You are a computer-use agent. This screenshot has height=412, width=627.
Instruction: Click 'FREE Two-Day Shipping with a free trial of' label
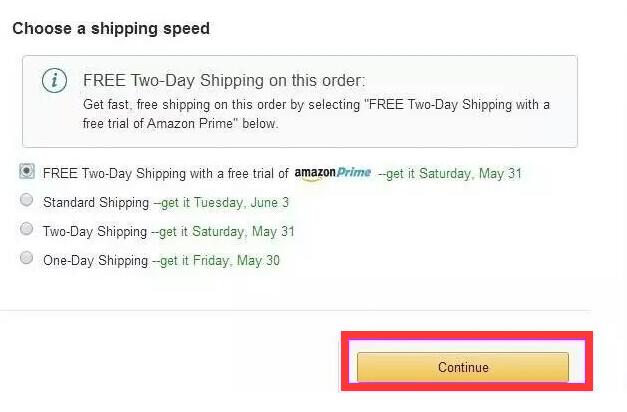[x=166, y=174]
